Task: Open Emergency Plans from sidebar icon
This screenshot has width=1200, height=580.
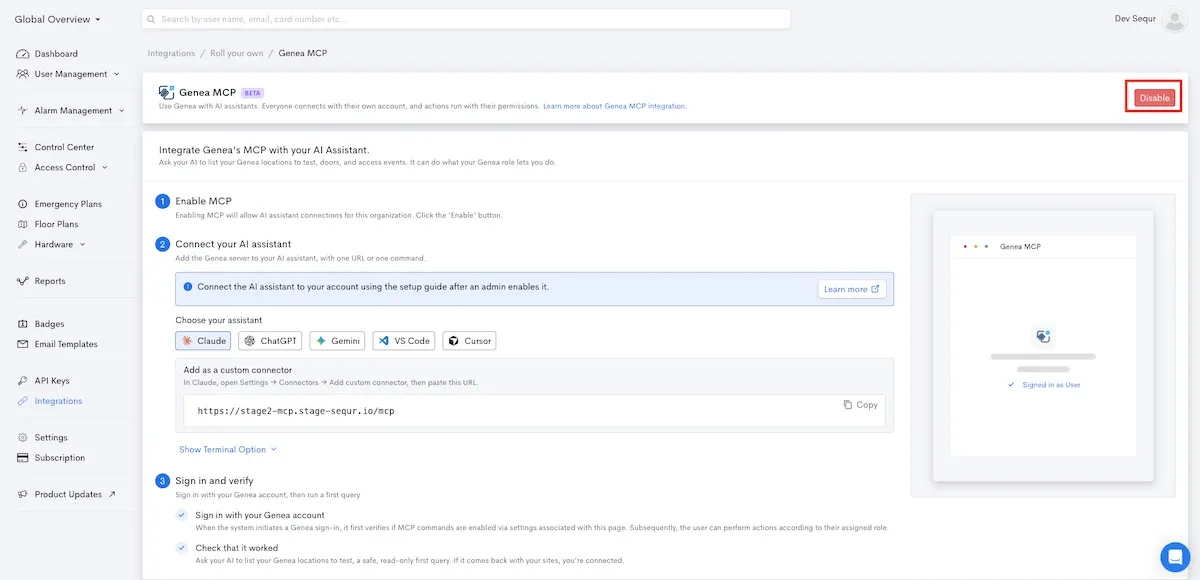Action: [x=23, y=204]
